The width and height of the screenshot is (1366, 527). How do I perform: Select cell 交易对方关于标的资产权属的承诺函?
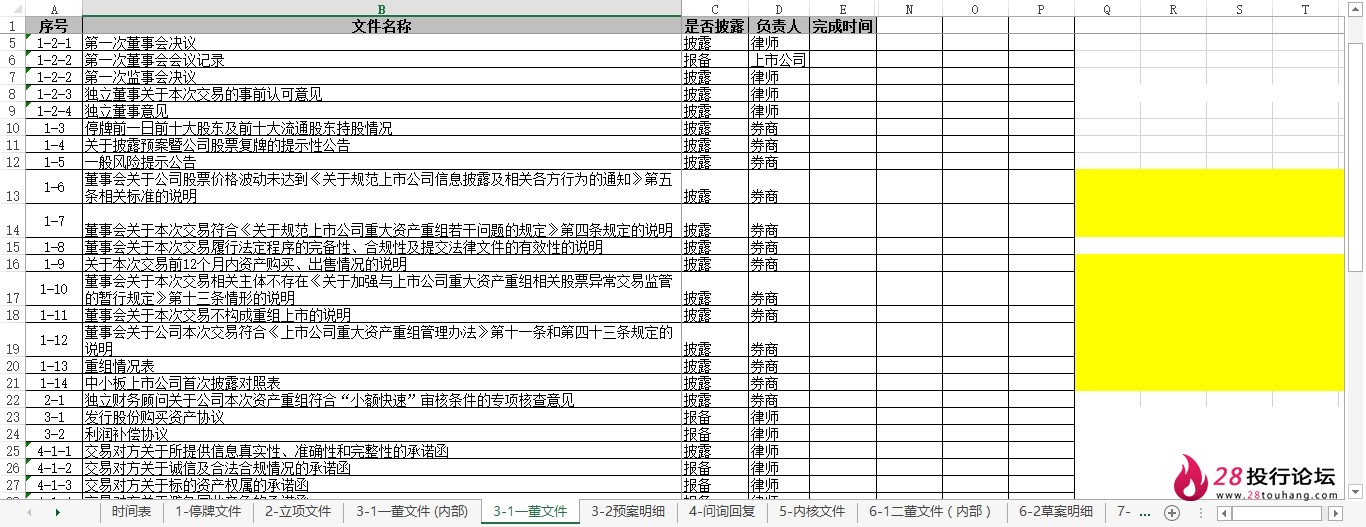pyautogui.click(x=382, y=485)
